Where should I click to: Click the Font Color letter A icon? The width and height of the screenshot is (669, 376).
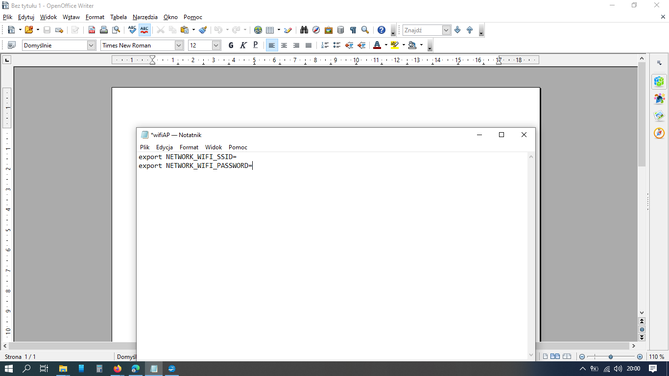pyautogui.click(x=377, y=45)
